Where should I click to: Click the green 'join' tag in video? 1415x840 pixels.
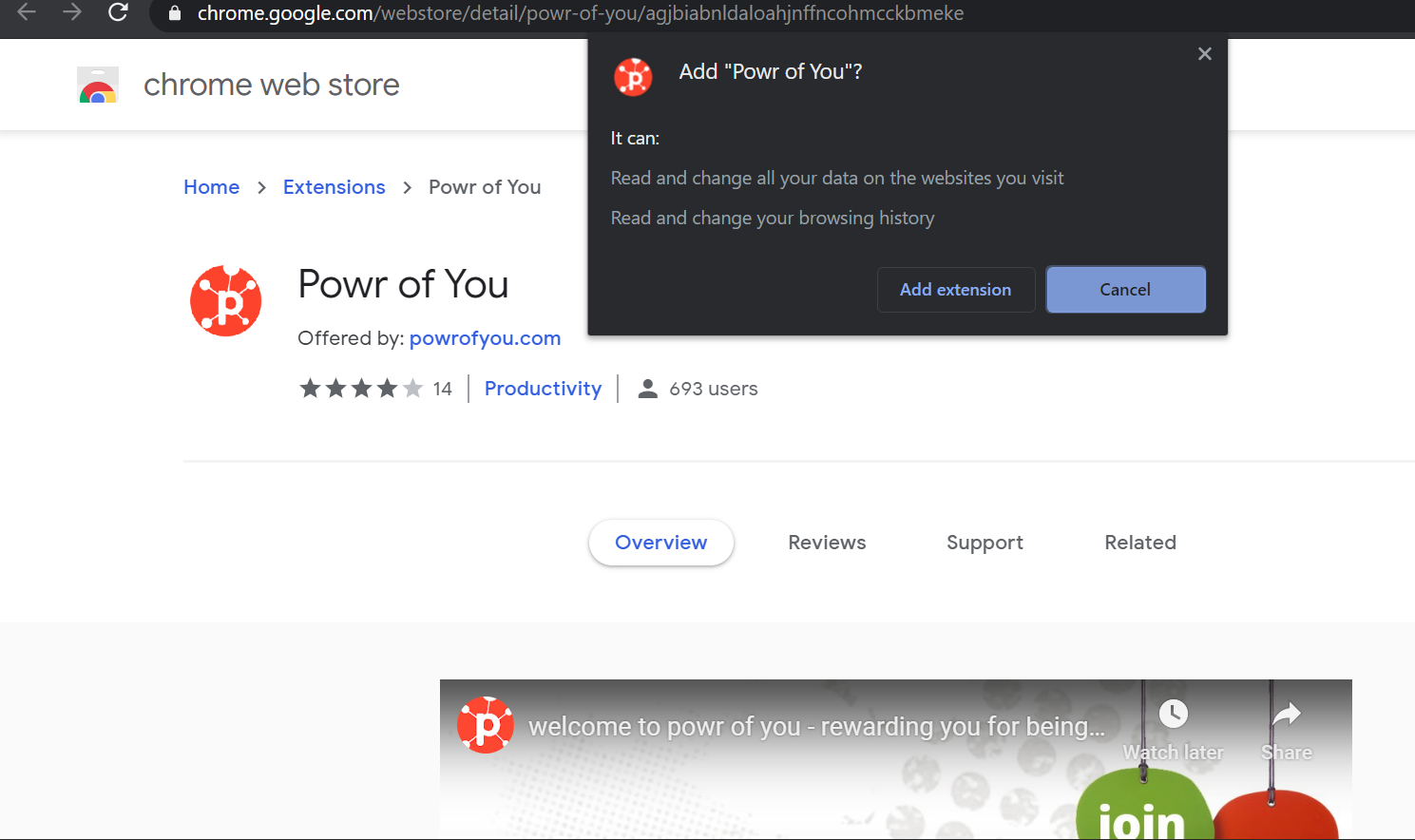(1144, 806)
